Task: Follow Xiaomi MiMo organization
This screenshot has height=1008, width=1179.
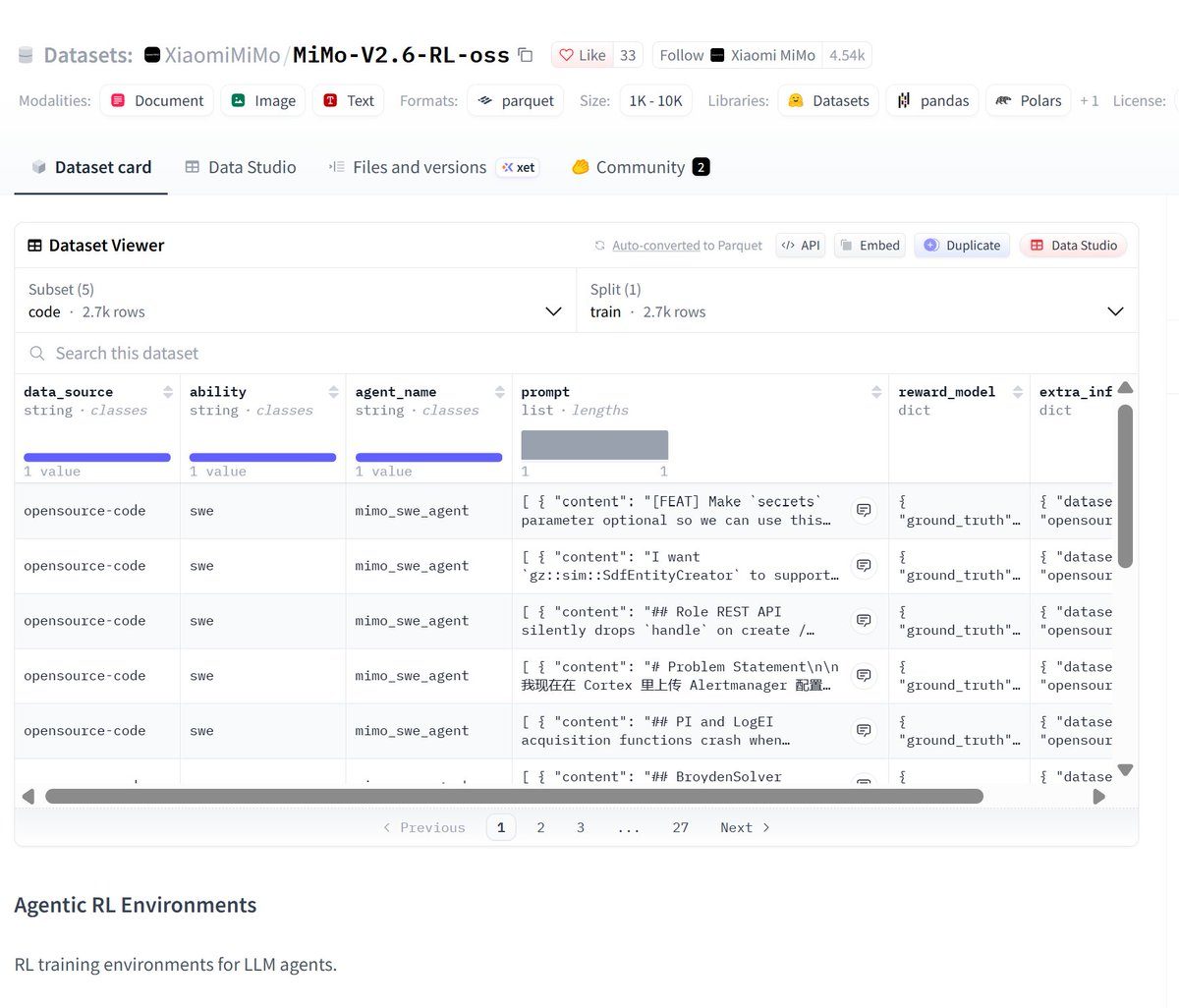Action: click(737, 55)
